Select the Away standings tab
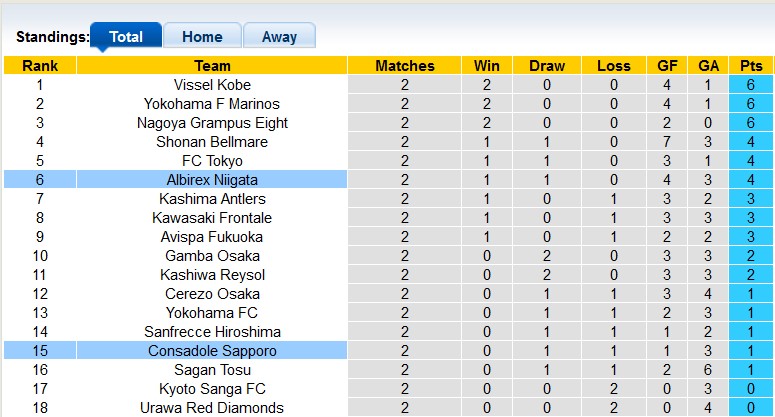The height and width of the screenshot is (417, 775). pyautogui.click(x=279, y=37)
